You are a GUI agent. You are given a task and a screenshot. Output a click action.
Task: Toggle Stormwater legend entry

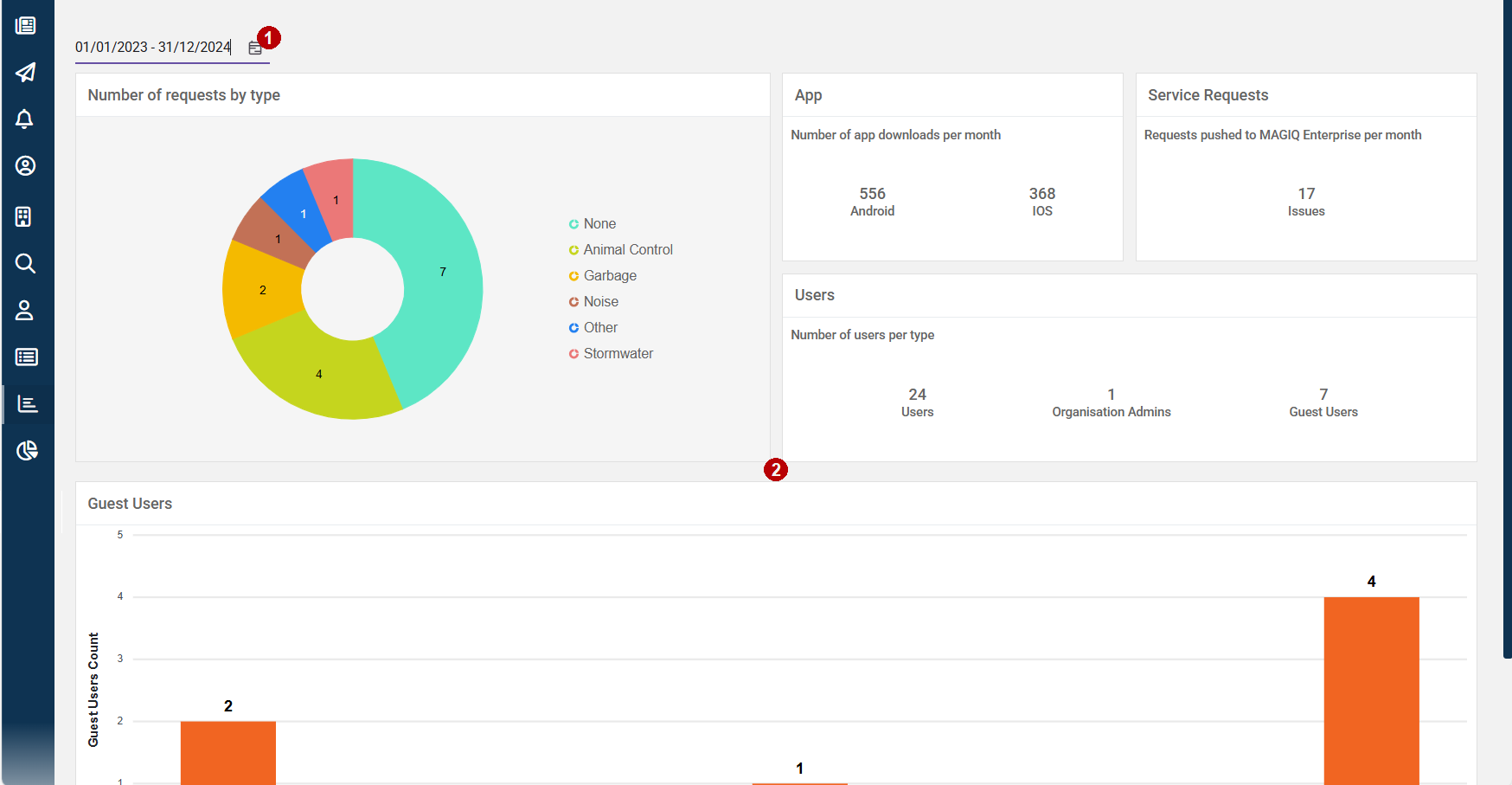(611, 353)
